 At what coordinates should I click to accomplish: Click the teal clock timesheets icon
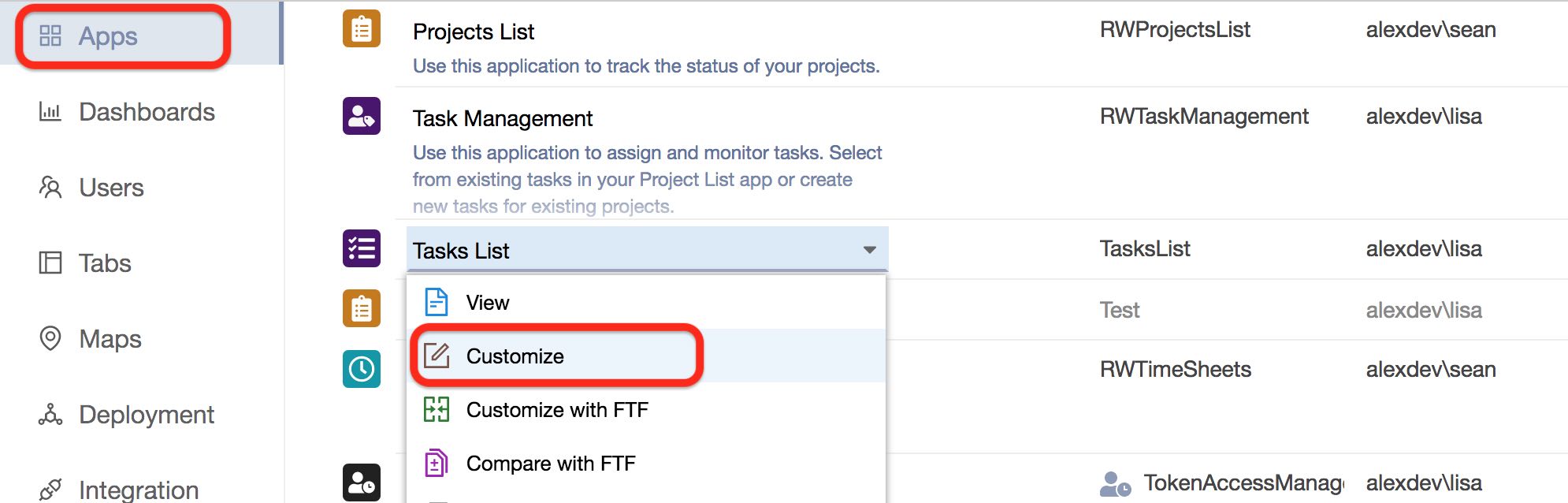(362, 369)
